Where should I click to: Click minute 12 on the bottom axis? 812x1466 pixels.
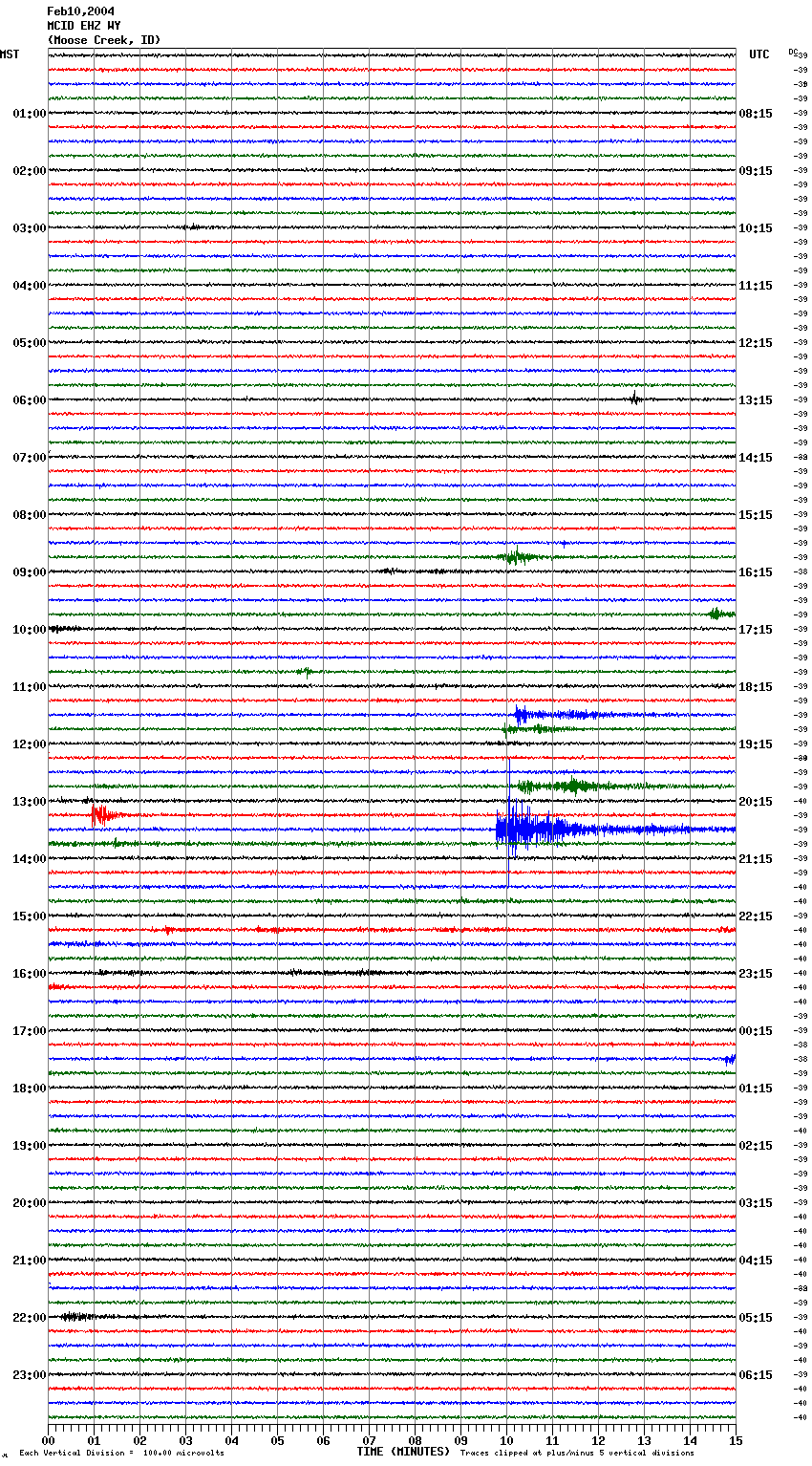pyautogui.click(x=598, y=1440)
